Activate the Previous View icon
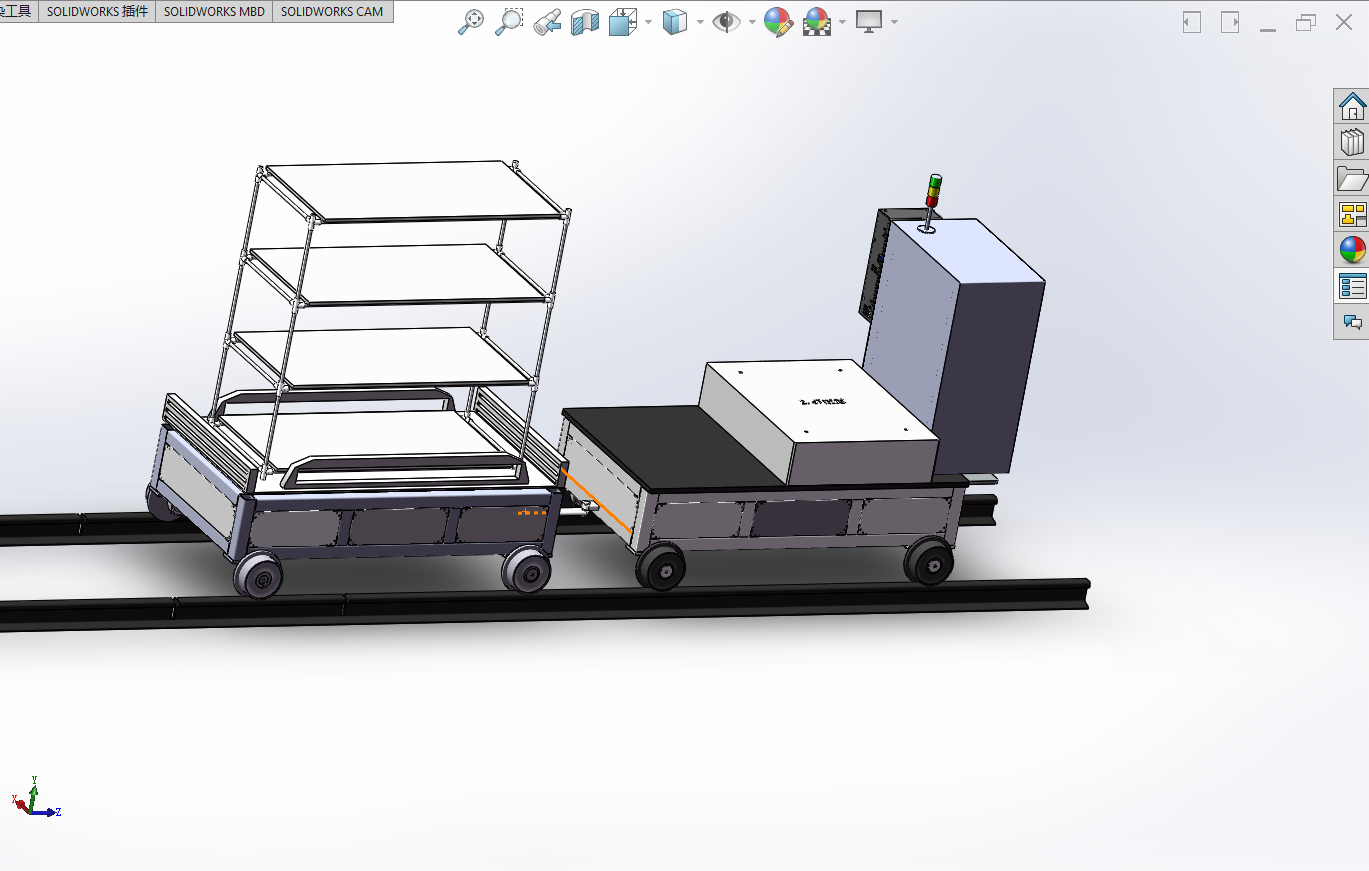Screen dimensions: 1369x871 [546, 22]
